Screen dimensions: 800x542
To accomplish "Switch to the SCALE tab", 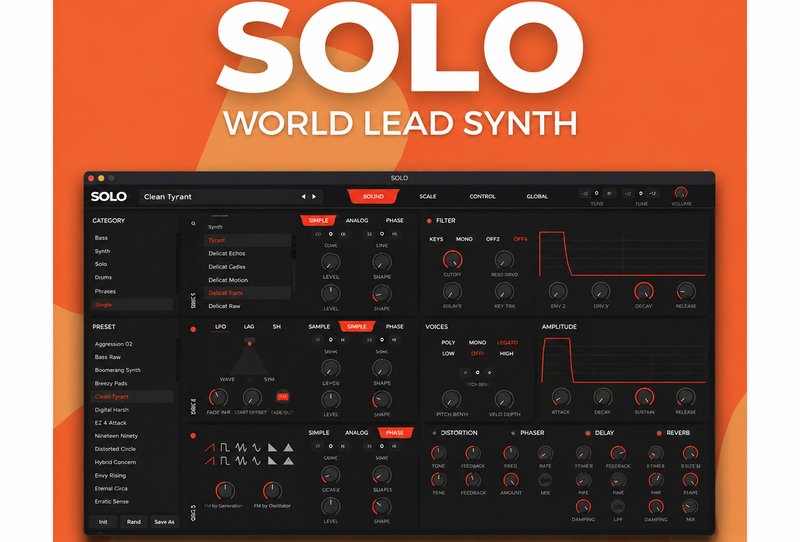I will point(428,196).
